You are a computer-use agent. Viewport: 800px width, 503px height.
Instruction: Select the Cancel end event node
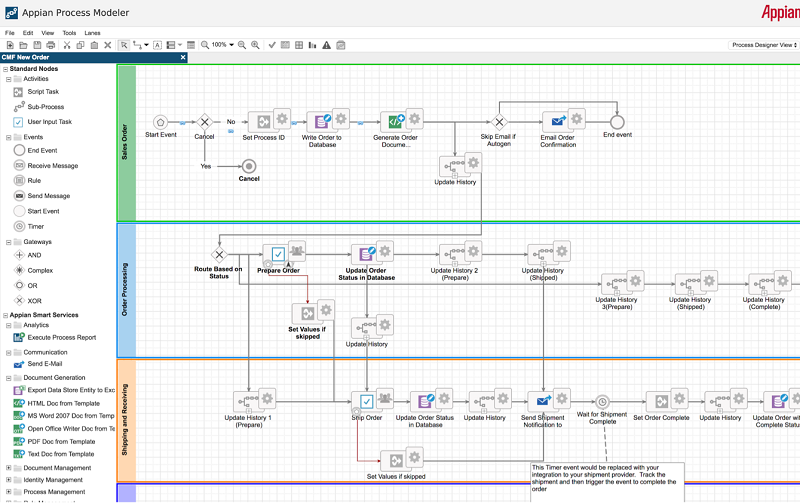coord(249,166)
